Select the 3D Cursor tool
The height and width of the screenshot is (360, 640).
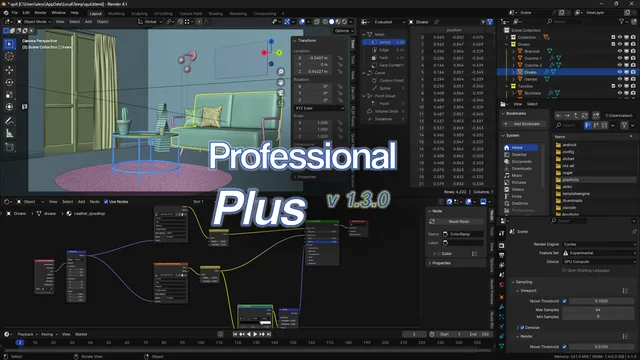(10, 56)
